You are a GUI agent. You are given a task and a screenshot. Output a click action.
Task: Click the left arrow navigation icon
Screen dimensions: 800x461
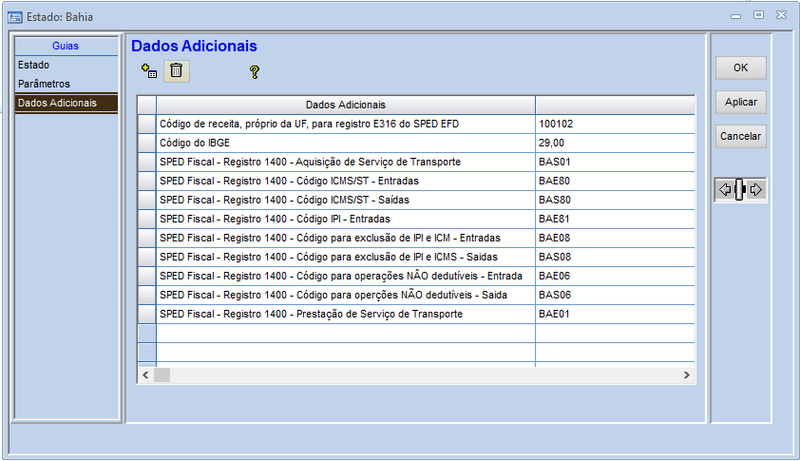click(725, 189)
